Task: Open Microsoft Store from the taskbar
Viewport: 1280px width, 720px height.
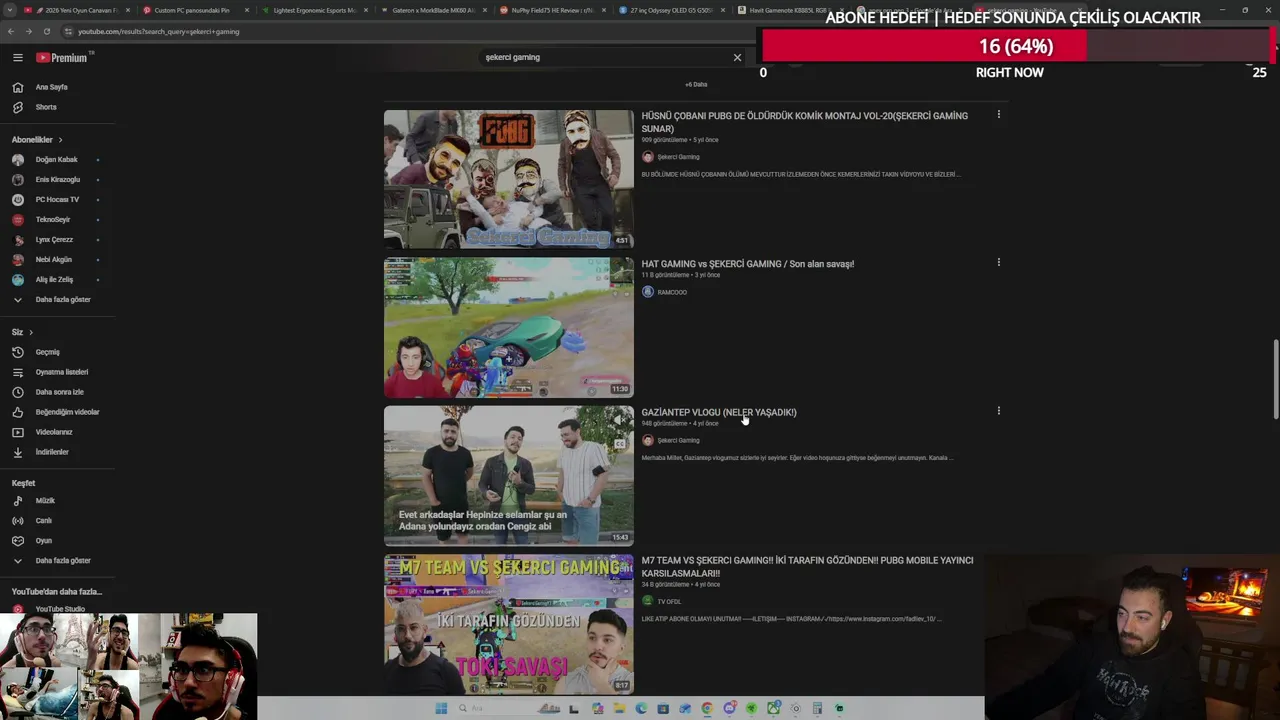Action: point(663,708)
